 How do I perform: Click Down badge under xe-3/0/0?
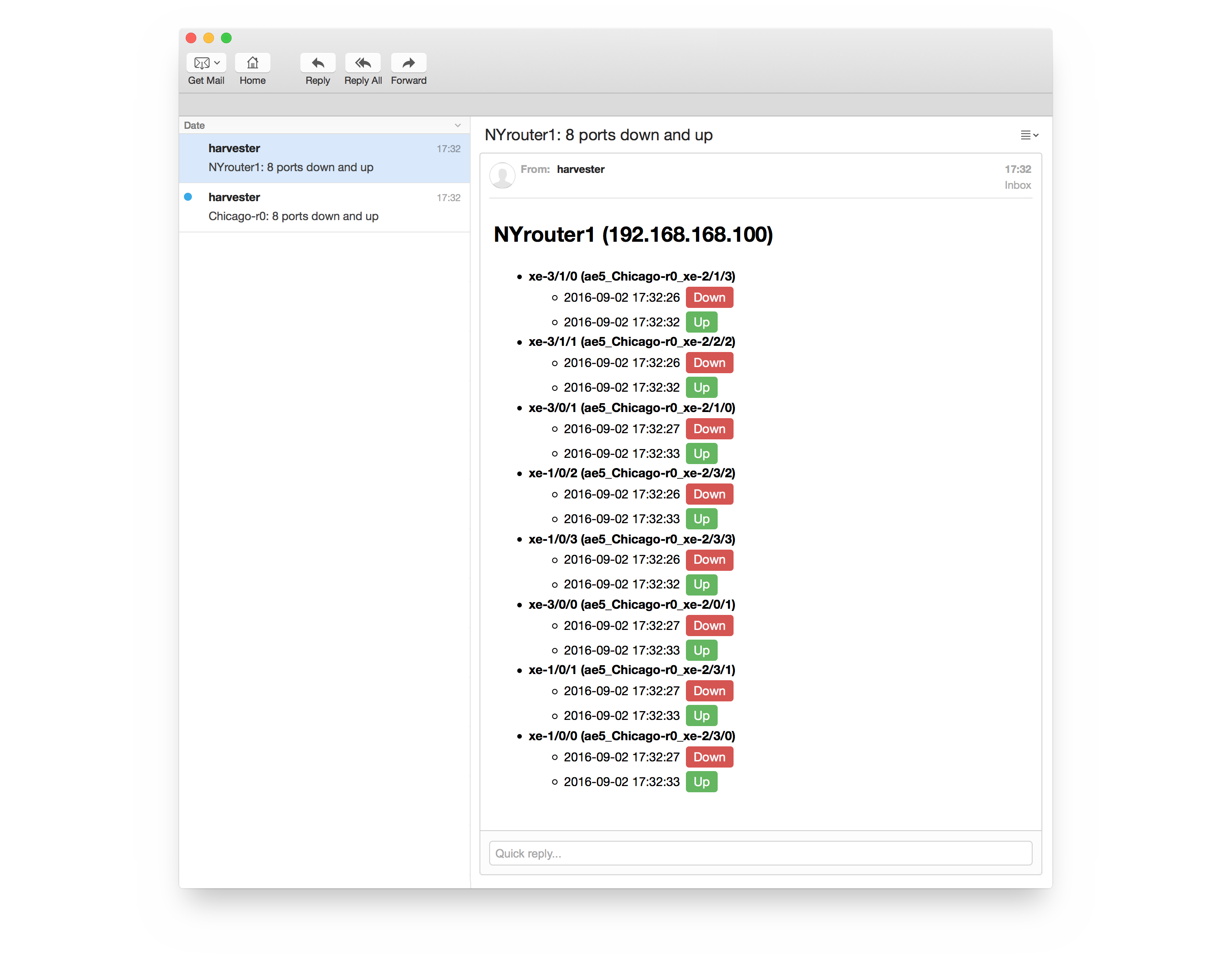709,626
